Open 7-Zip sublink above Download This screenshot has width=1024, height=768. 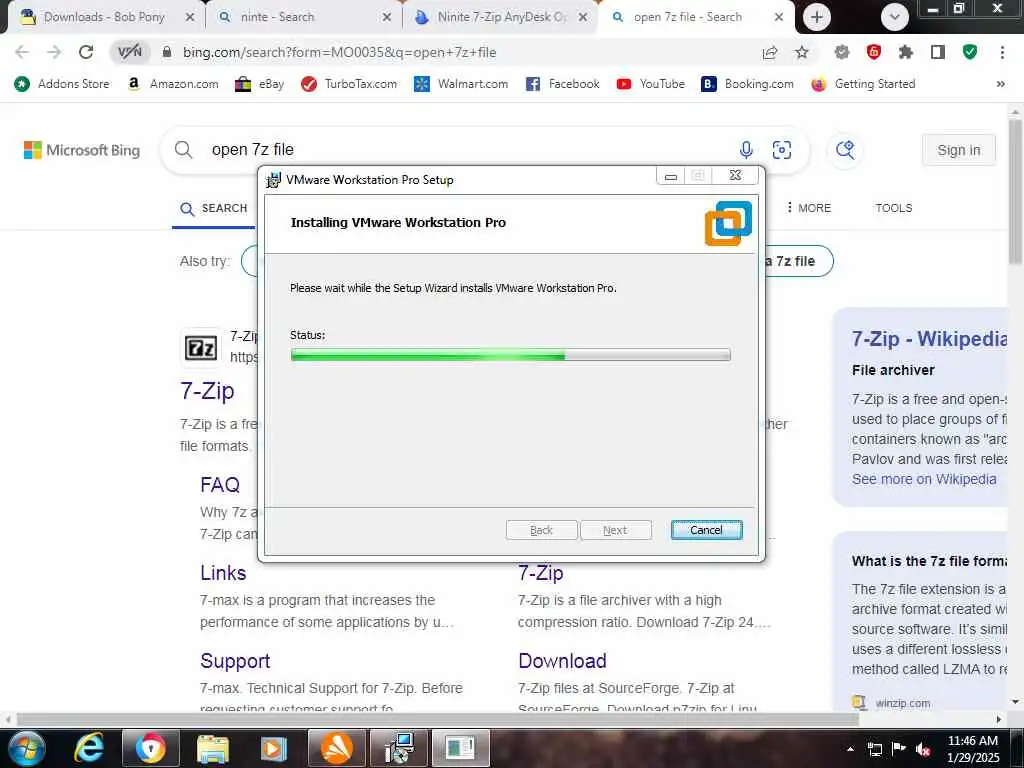click(541, 573)
